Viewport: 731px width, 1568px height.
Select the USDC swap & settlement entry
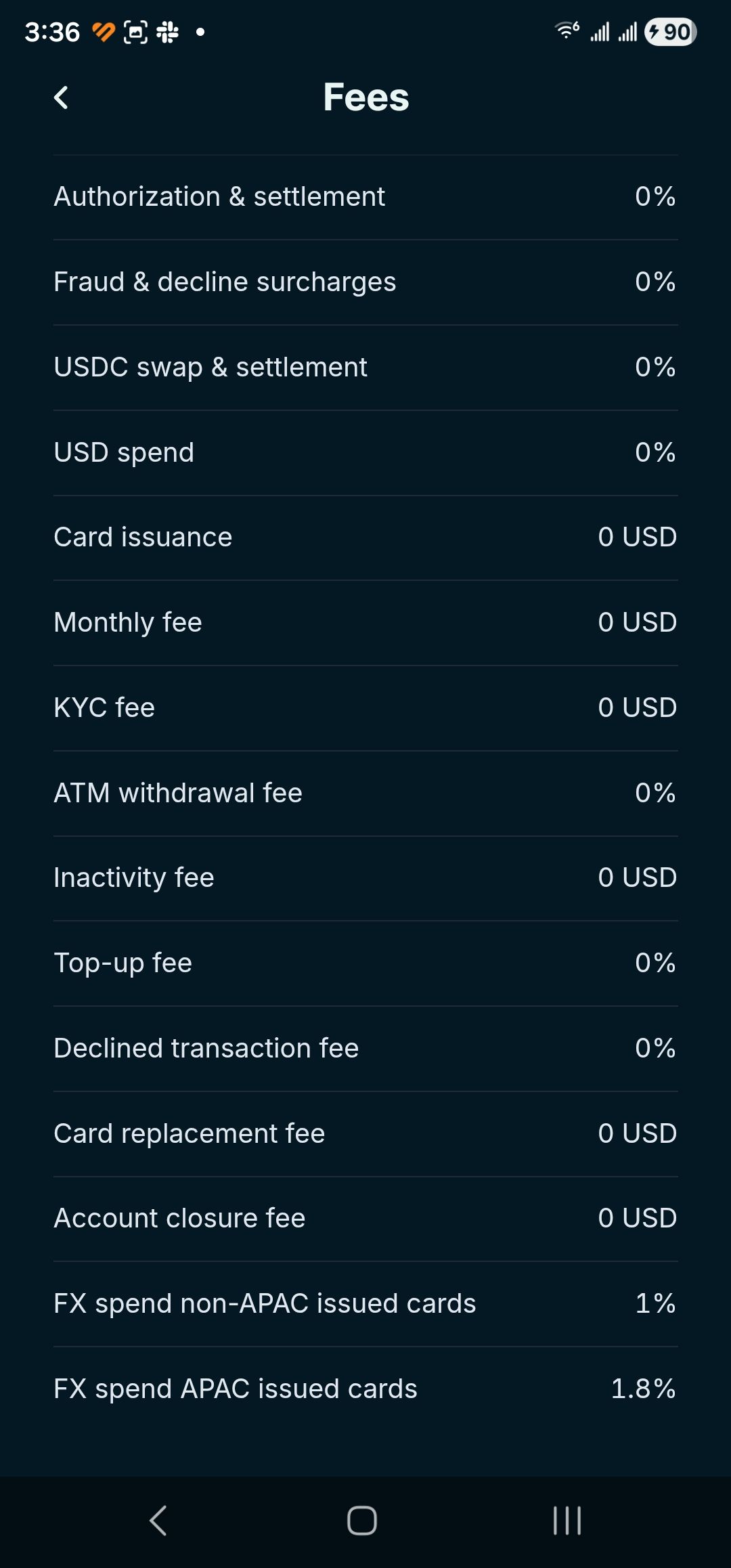365,368
